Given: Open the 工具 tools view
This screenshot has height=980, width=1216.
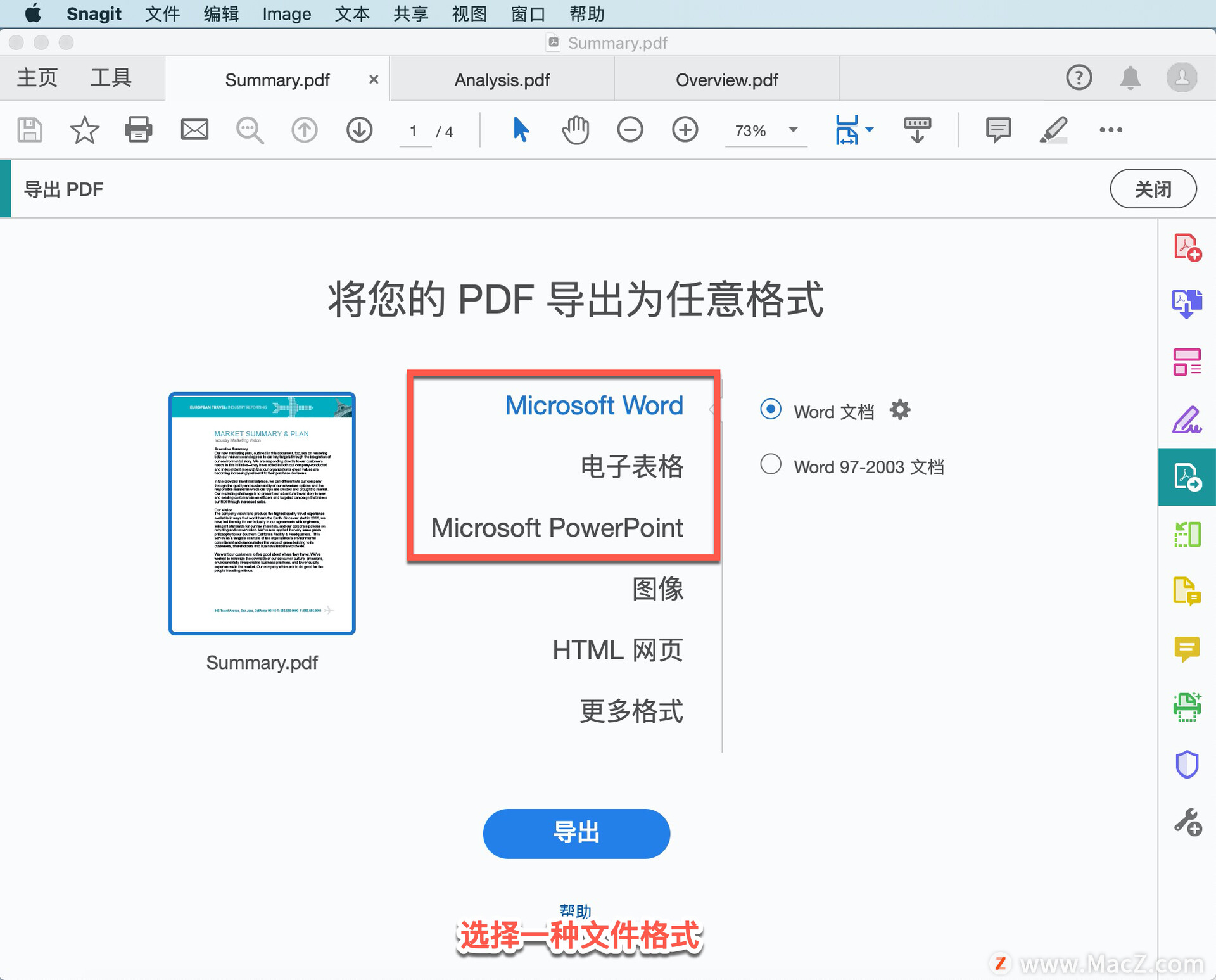Looking at the screenshot, I should (111, 78).
